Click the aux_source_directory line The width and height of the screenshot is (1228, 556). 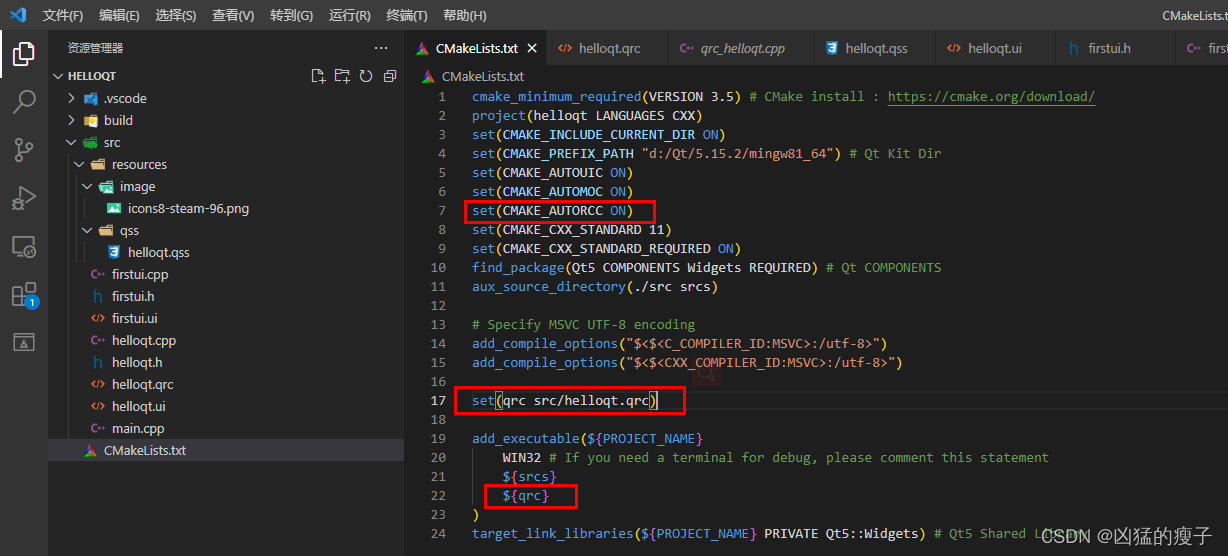(595, 286)
